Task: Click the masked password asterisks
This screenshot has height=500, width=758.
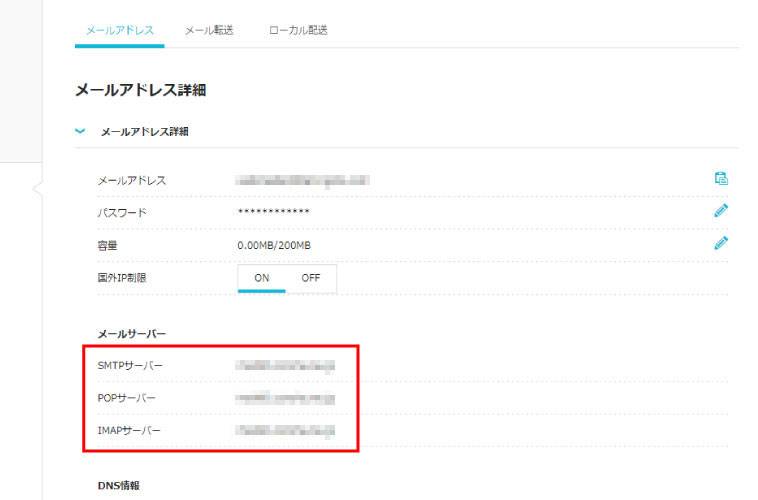Action: 273,212
